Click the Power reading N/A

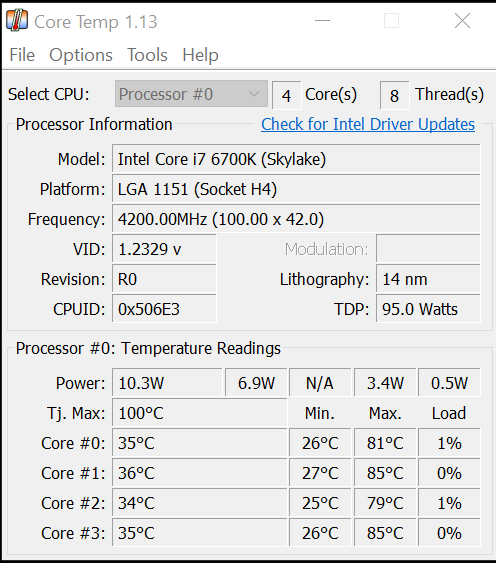coord(320,383)
